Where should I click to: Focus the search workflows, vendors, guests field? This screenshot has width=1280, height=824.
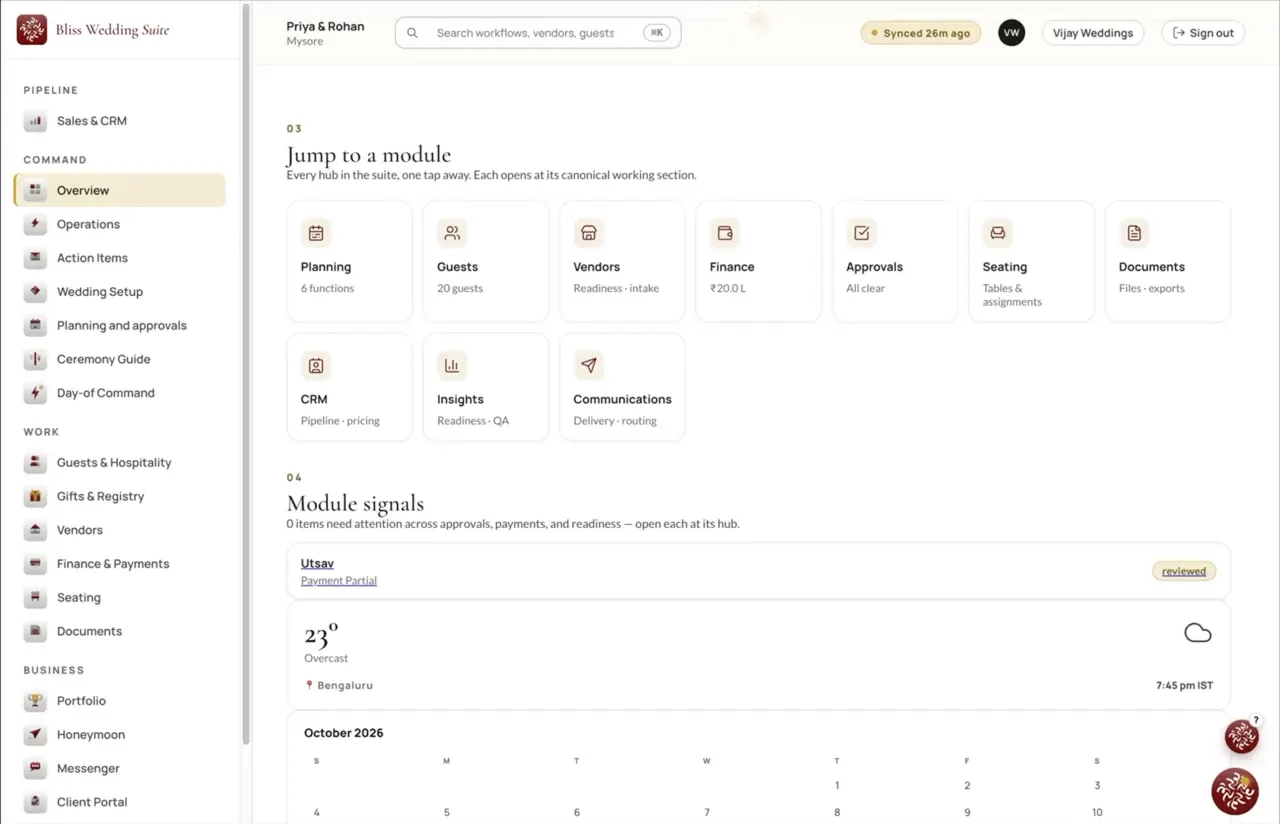538,33
